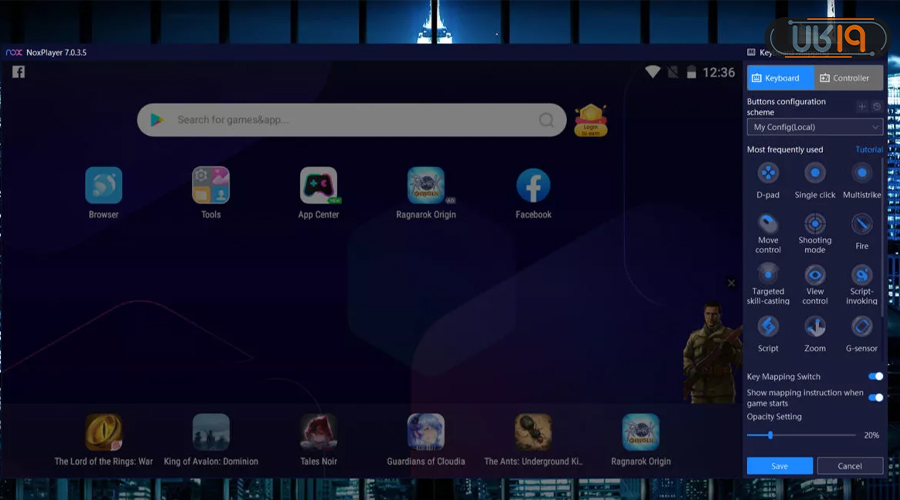Open the Tutorial link

(x=869, y=149)
